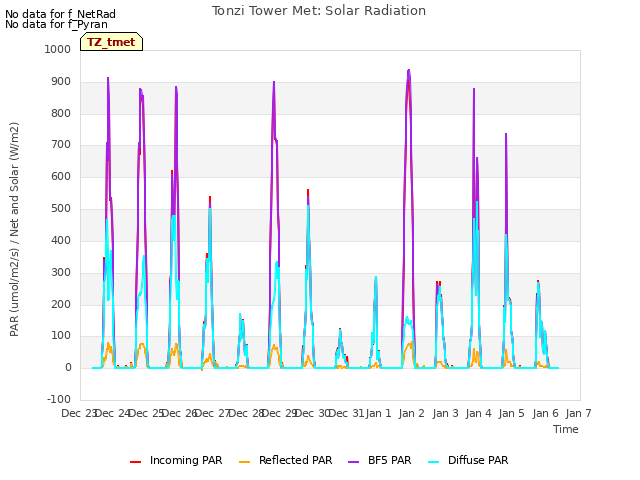Click x-axis label Jan 2
The width and height of the screenshot is (640, 480).
tap(412, 413)
